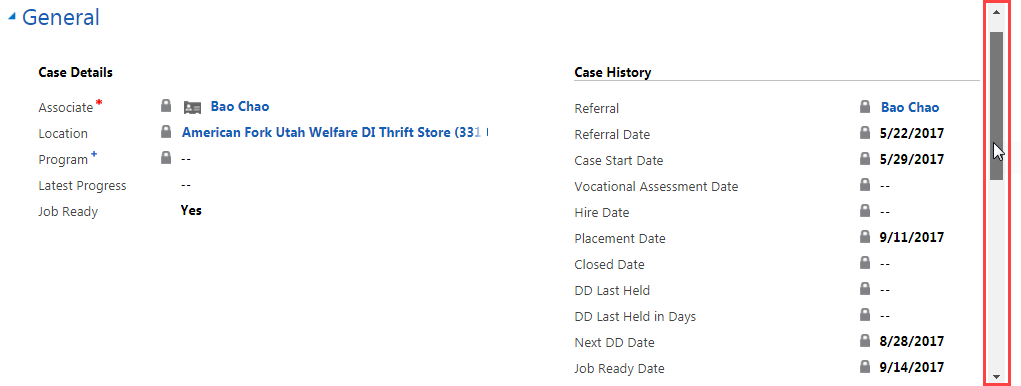Select the Job Ready Yes value

191,210
